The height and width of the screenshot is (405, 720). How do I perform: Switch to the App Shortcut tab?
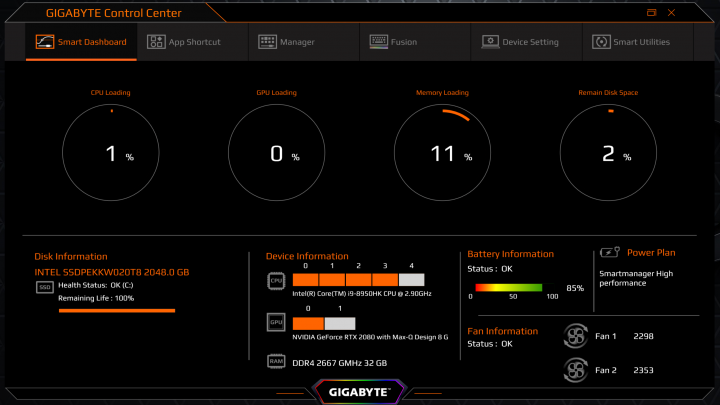192,42
